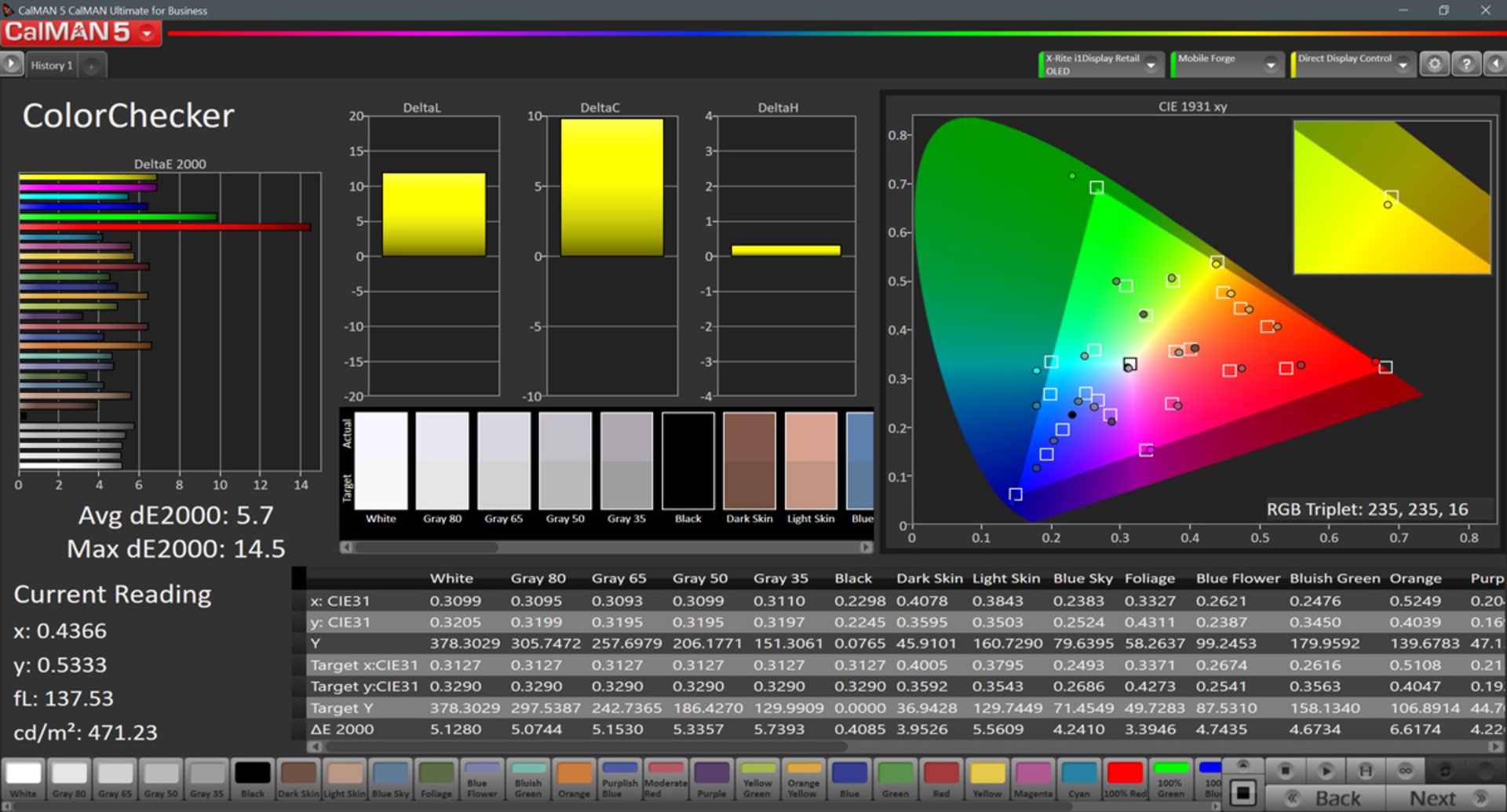Open help with the question mark icon

click(1465, 64)
